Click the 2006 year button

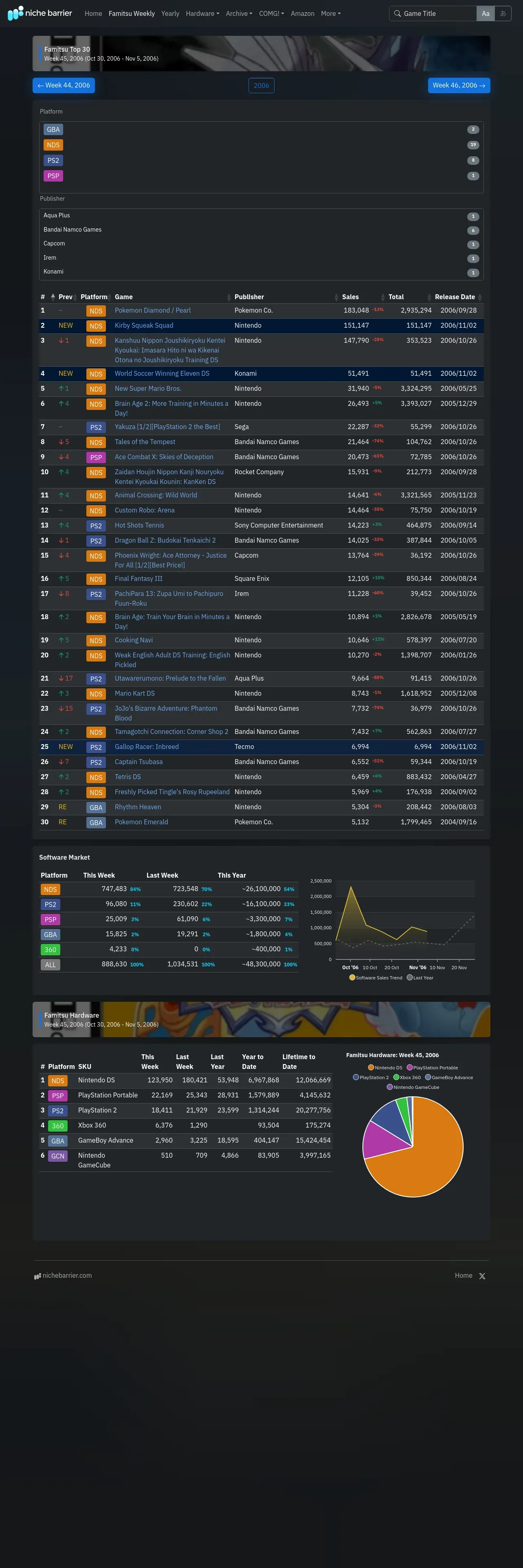coord(261,86)
